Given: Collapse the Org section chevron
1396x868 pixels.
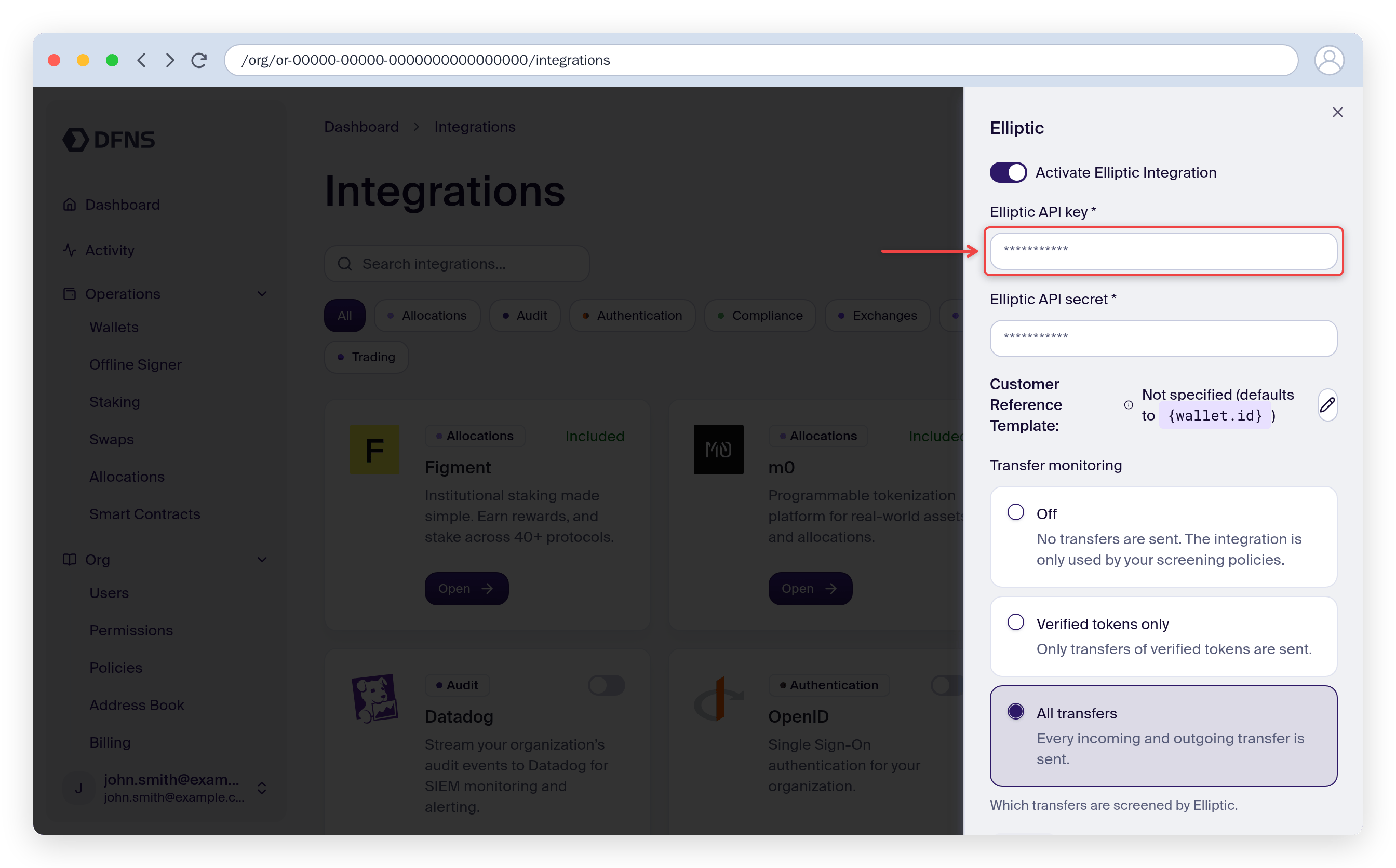Looking at the screenshot, I should click(262, 559).
